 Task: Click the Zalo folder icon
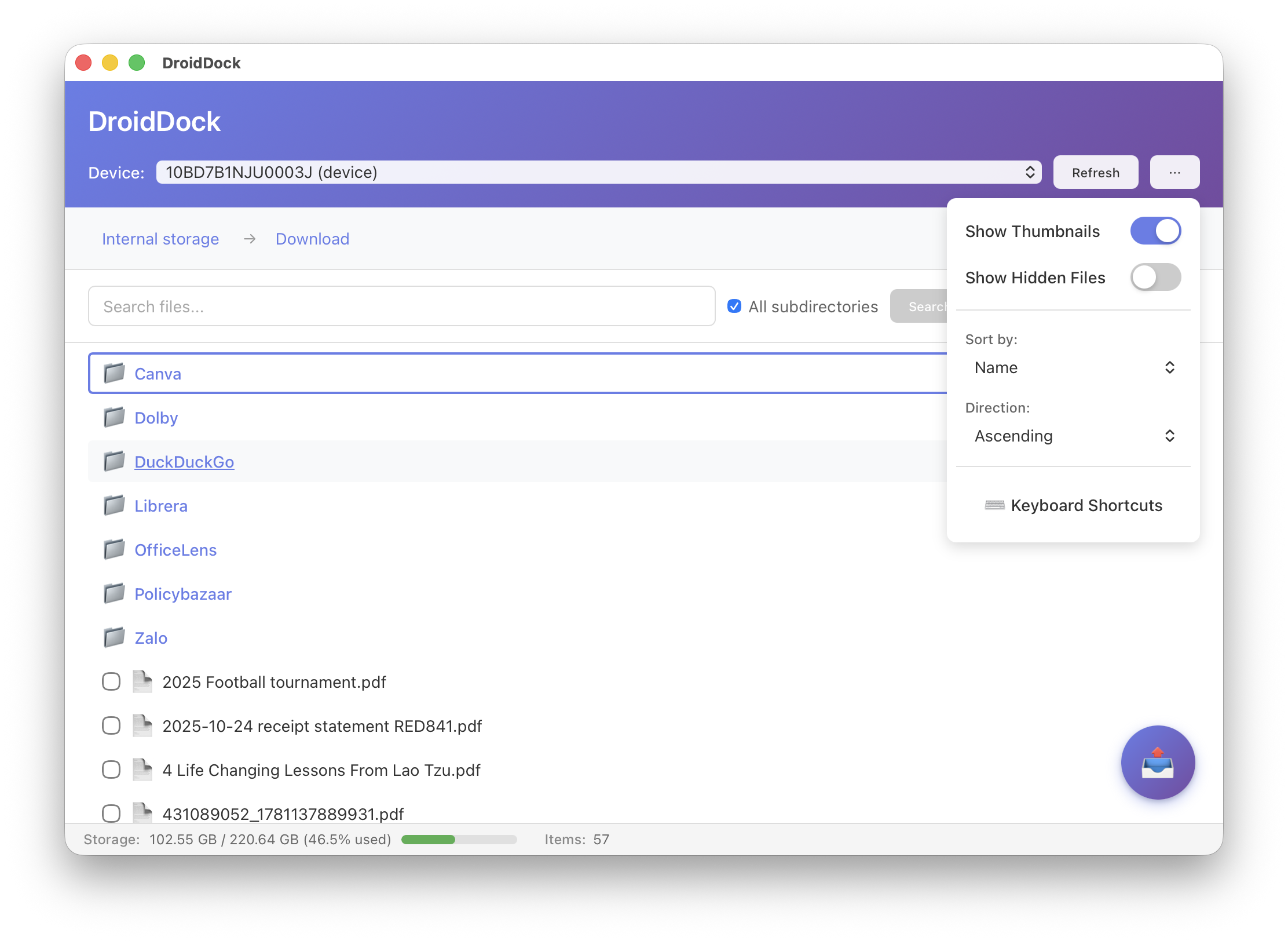point(114,637)
